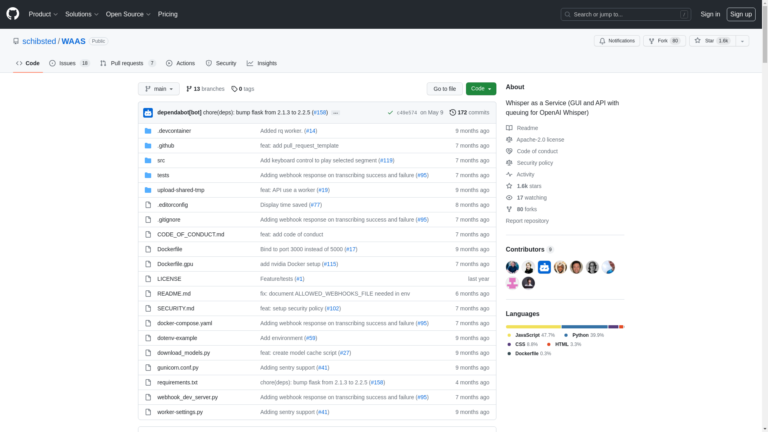Expand the Product menu in header

point(42,14)
